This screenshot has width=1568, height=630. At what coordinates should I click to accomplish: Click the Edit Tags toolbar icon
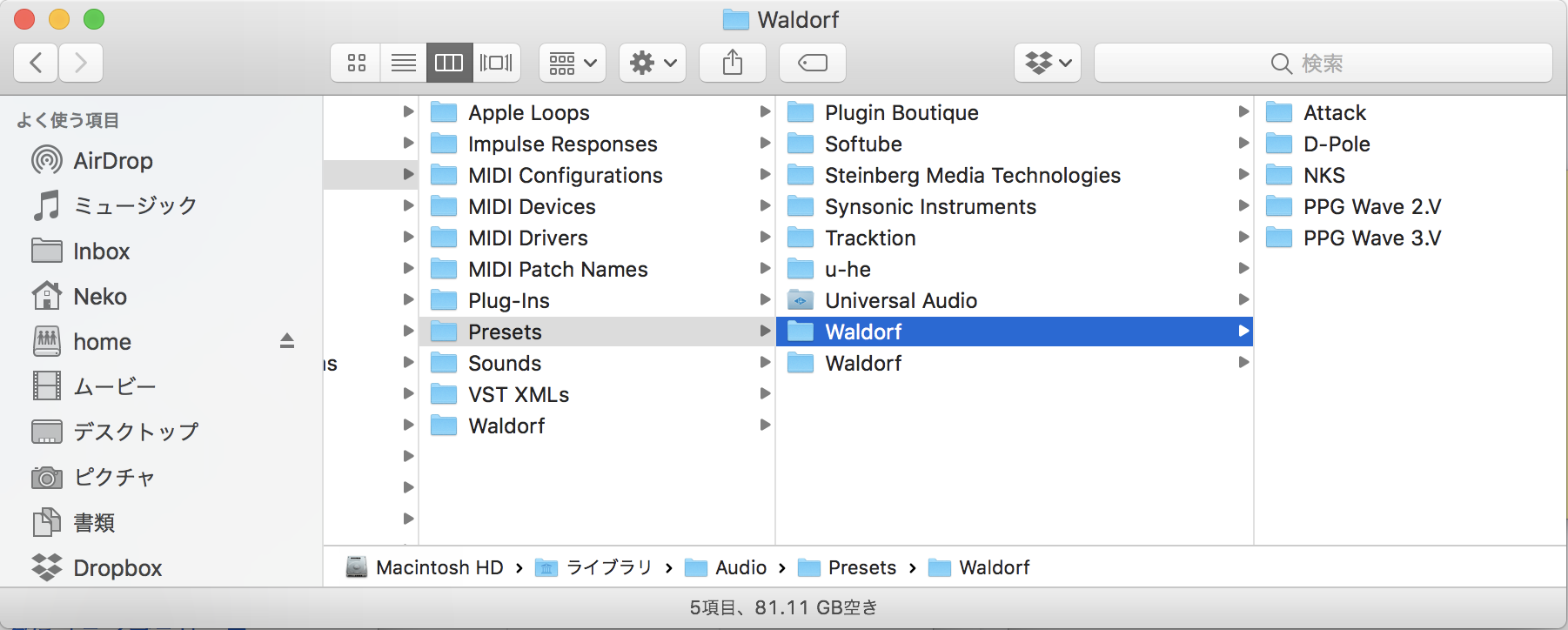(812, 63)
